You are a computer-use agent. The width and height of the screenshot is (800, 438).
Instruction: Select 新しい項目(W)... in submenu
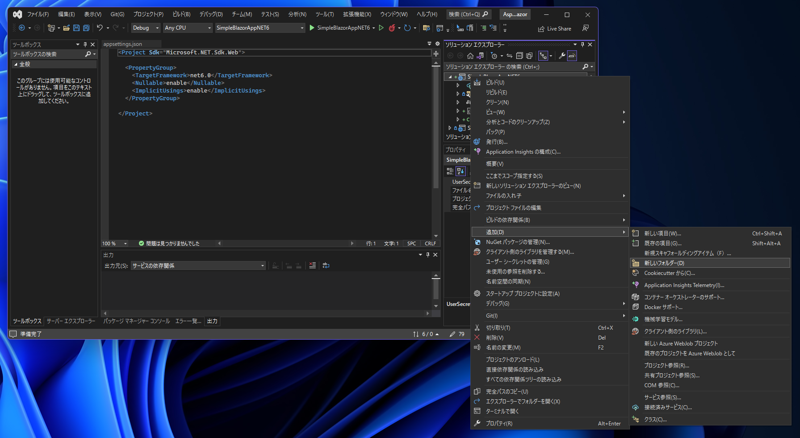(x=710, y=234)
